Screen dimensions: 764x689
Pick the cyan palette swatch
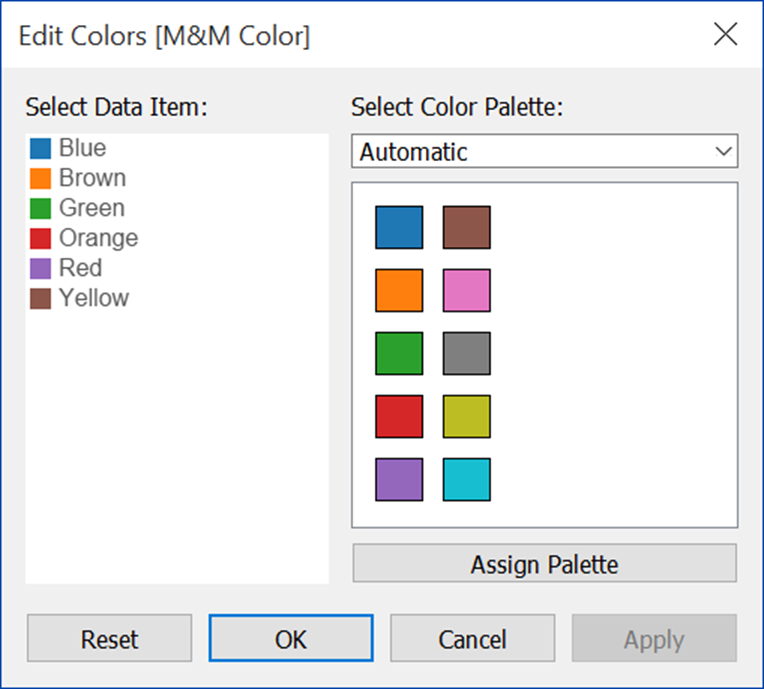467,479
